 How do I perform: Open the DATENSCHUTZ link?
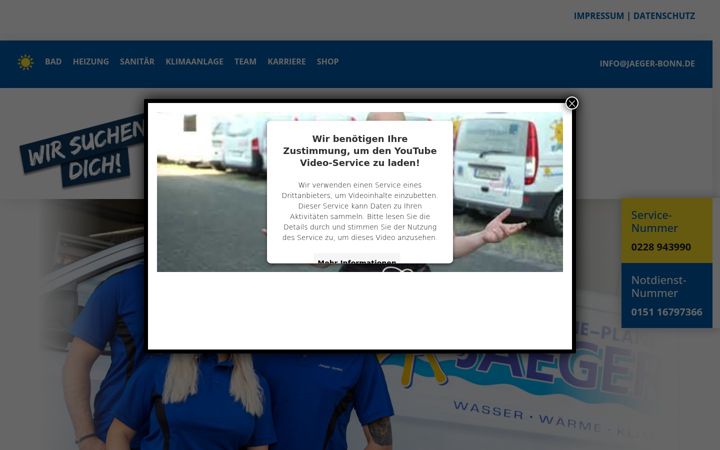coord(664,16)
